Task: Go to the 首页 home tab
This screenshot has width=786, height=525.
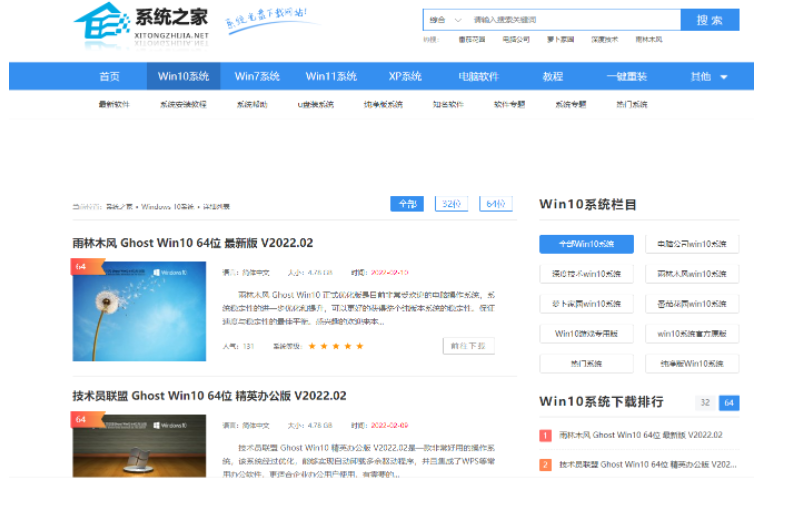Action: [109, 77]
